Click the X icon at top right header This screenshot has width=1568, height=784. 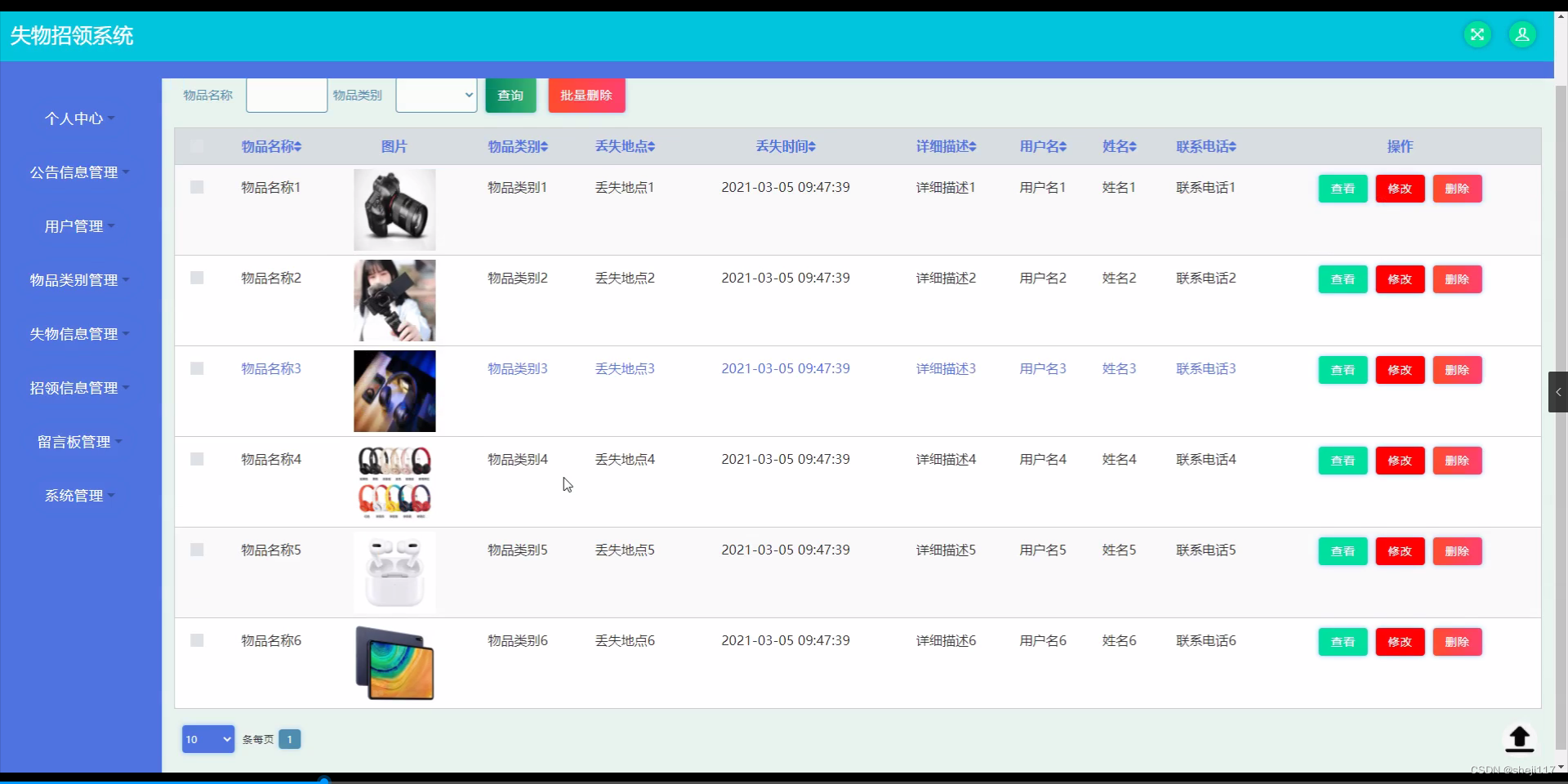pyautogui.click(x=1477, y=34)
